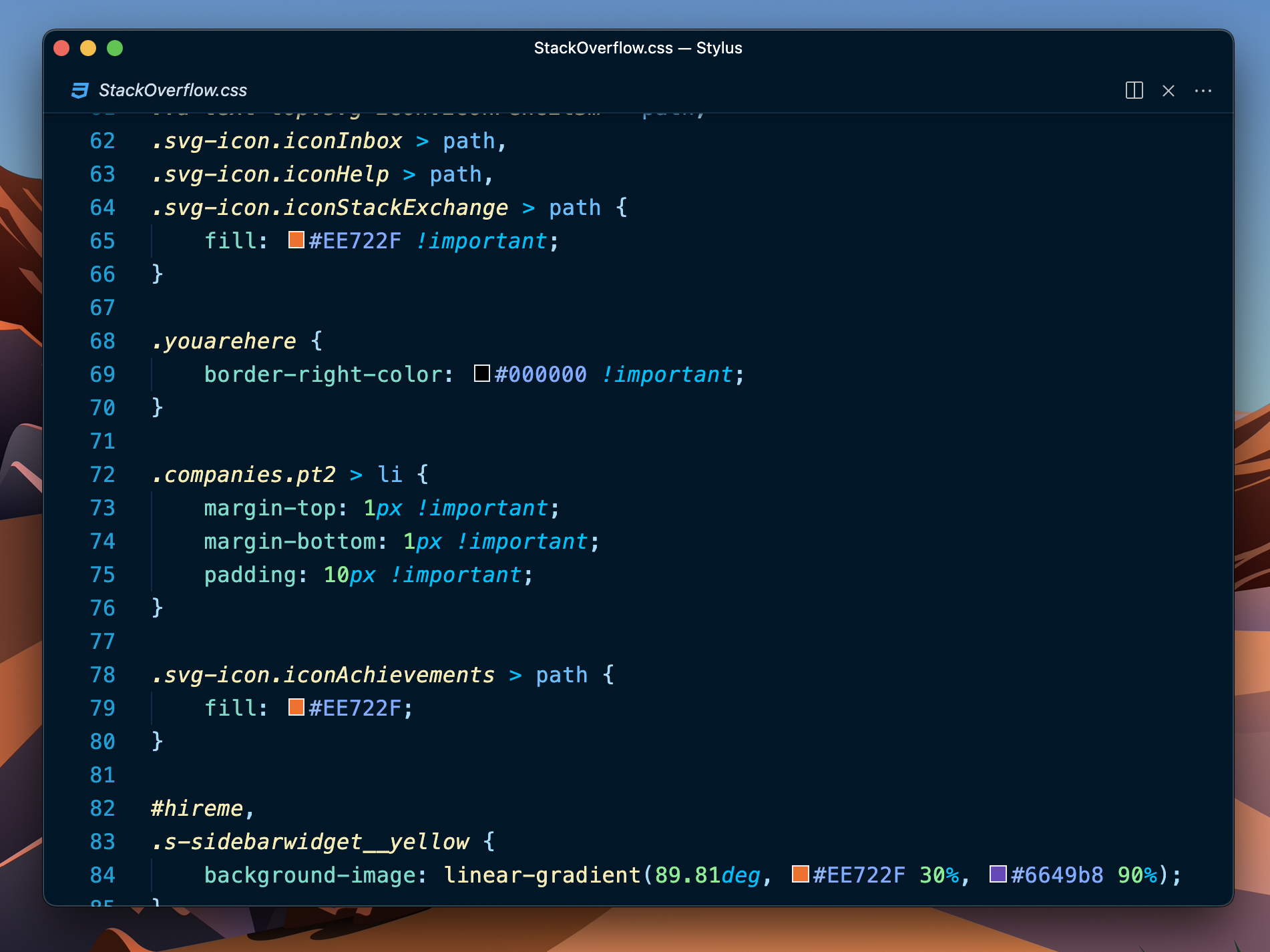
Task: Click line number 62 in gutter
Action: 103,141
